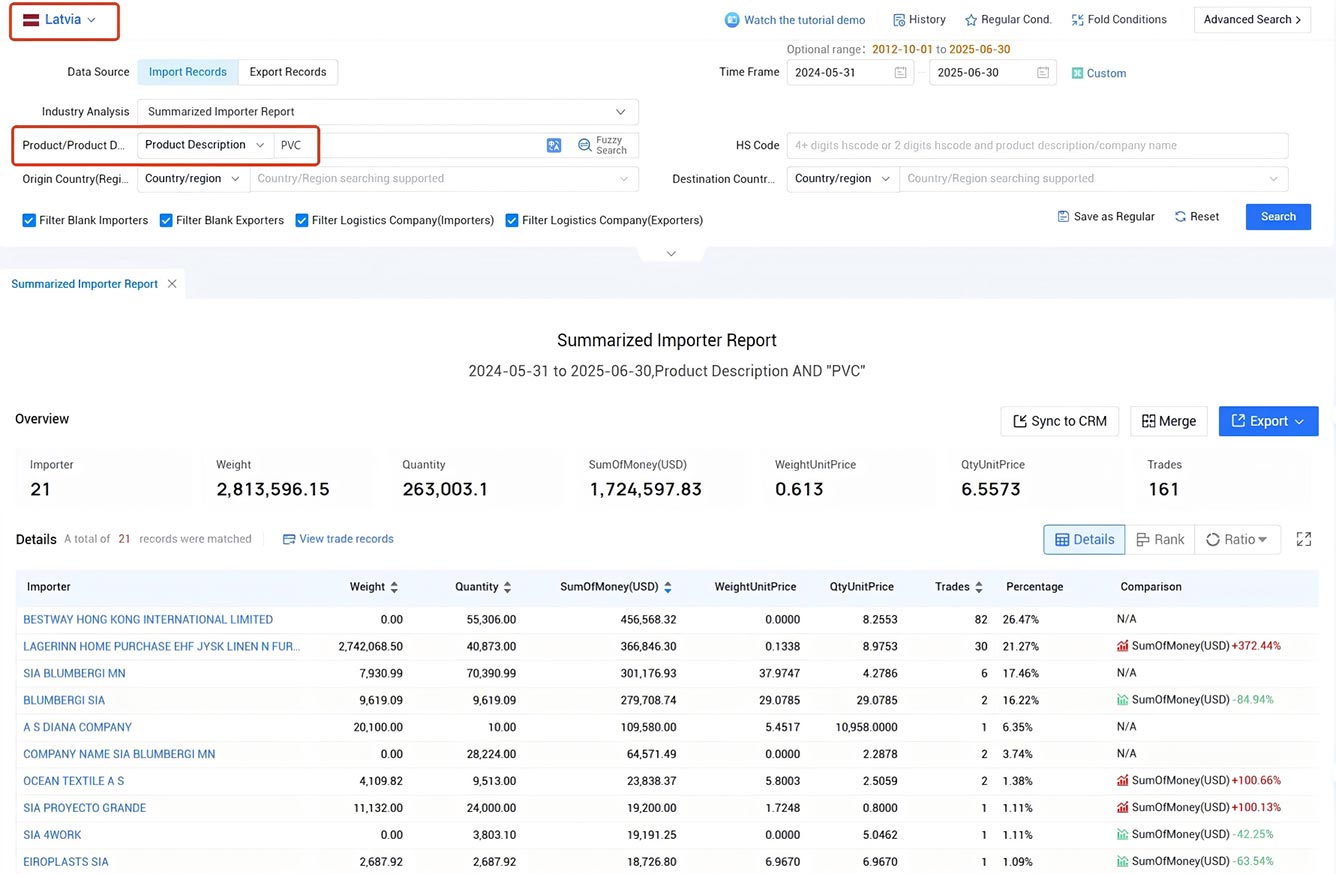Click the translate icon in product field

554,145
